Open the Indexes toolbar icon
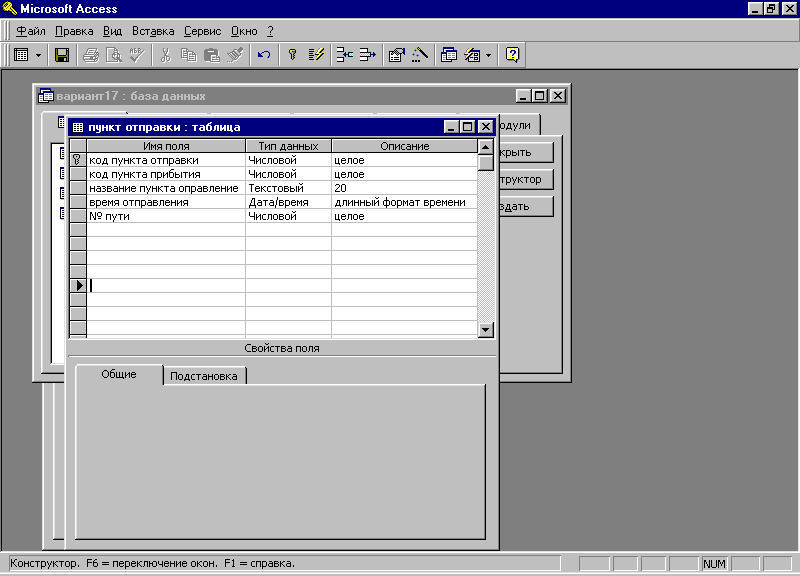The width and height of the screenshot is (800, 576). pos(316,55)
